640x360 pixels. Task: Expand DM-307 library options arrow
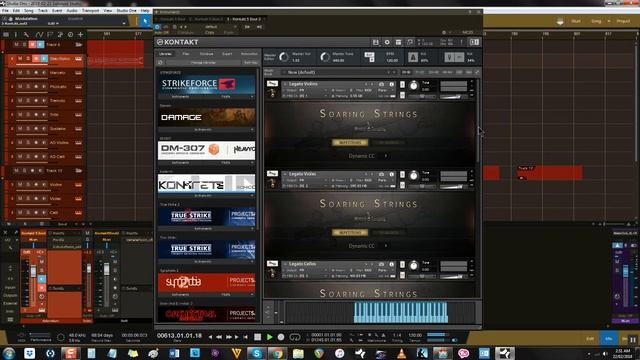click(252, 163)
